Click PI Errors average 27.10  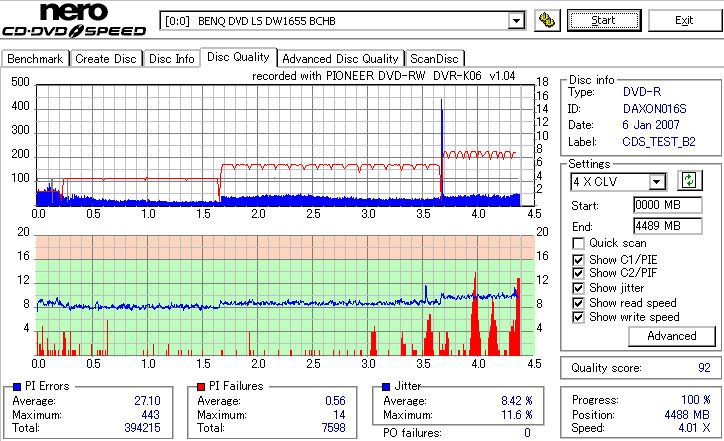pos(147,400)
